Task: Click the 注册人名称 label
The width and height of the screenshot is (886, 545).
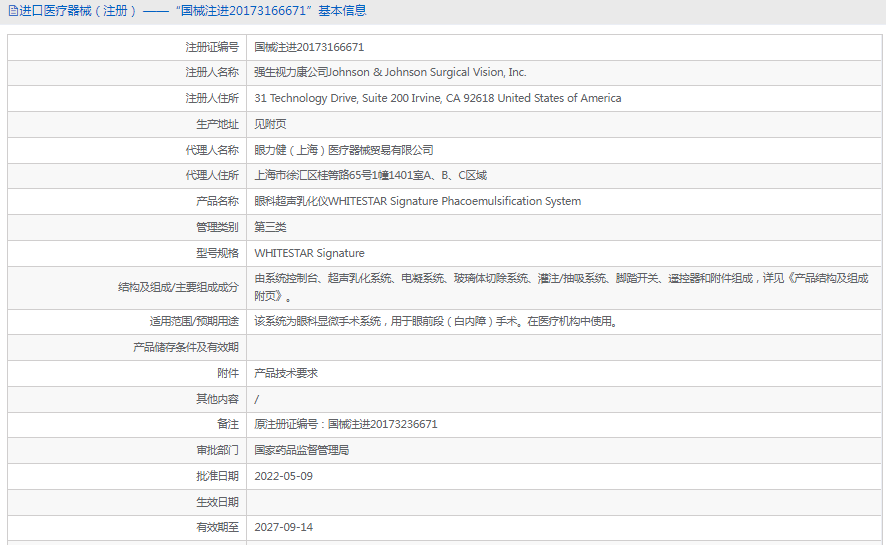Action: [212, 72]
